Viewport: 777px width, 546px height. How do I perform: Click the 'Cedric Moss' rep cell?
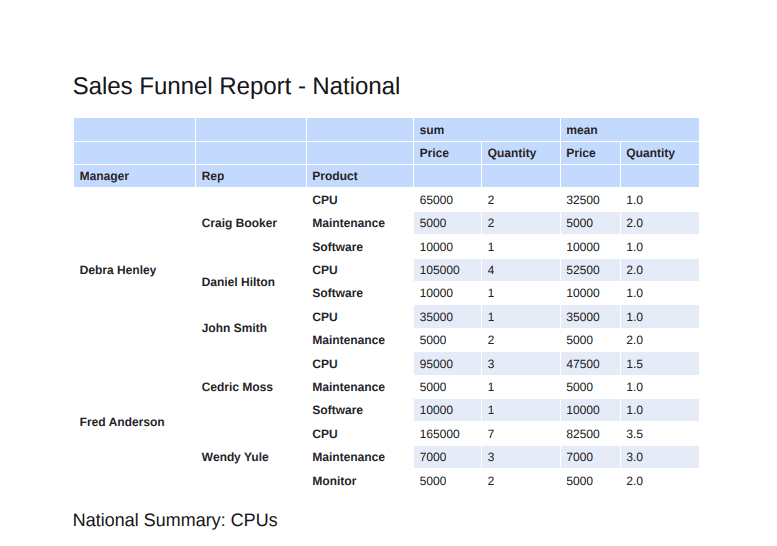(237, 387)
